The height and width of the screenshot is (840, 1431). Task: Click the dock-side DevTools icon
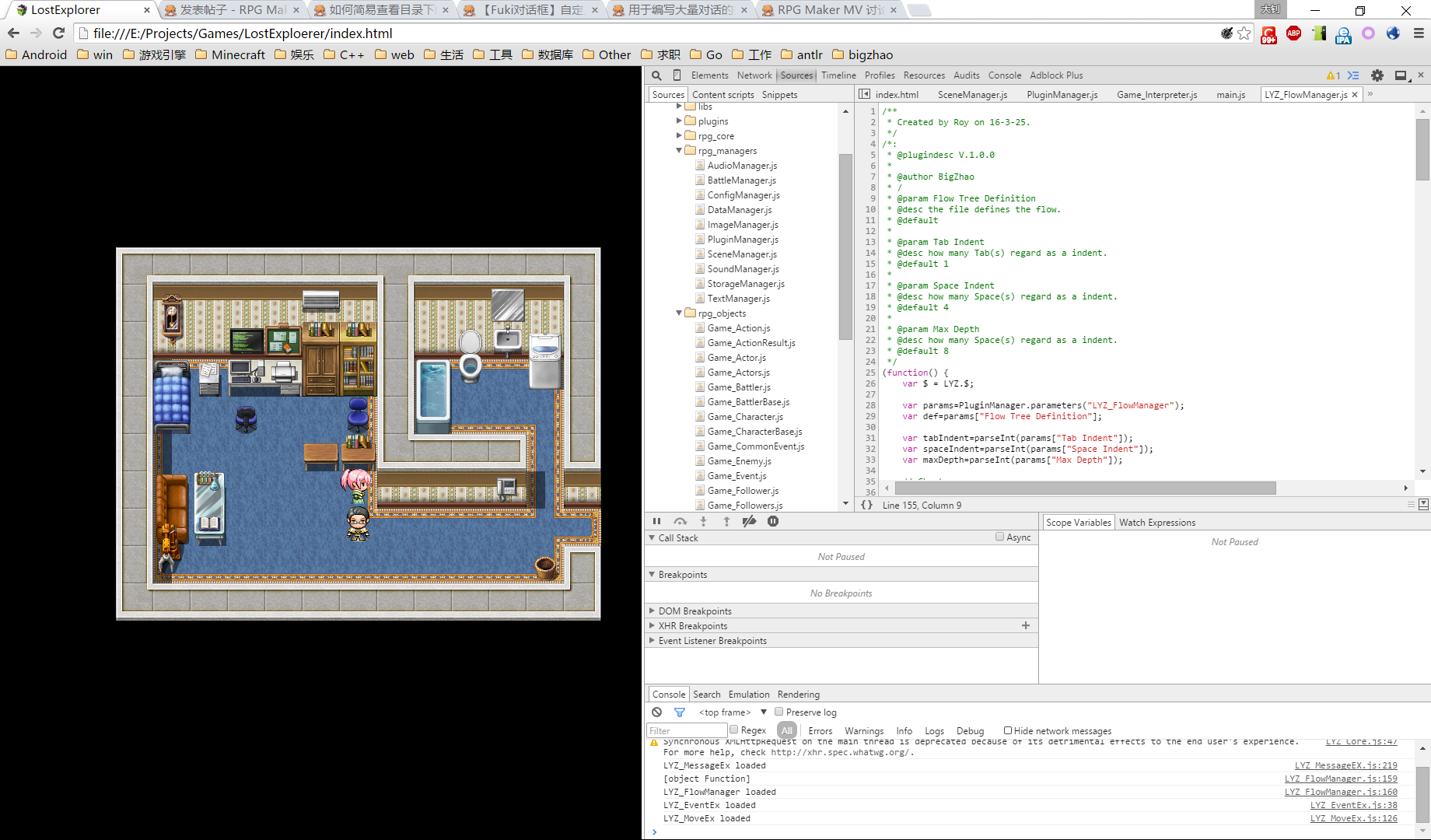pyautogui.click(x=1401, y=75)
